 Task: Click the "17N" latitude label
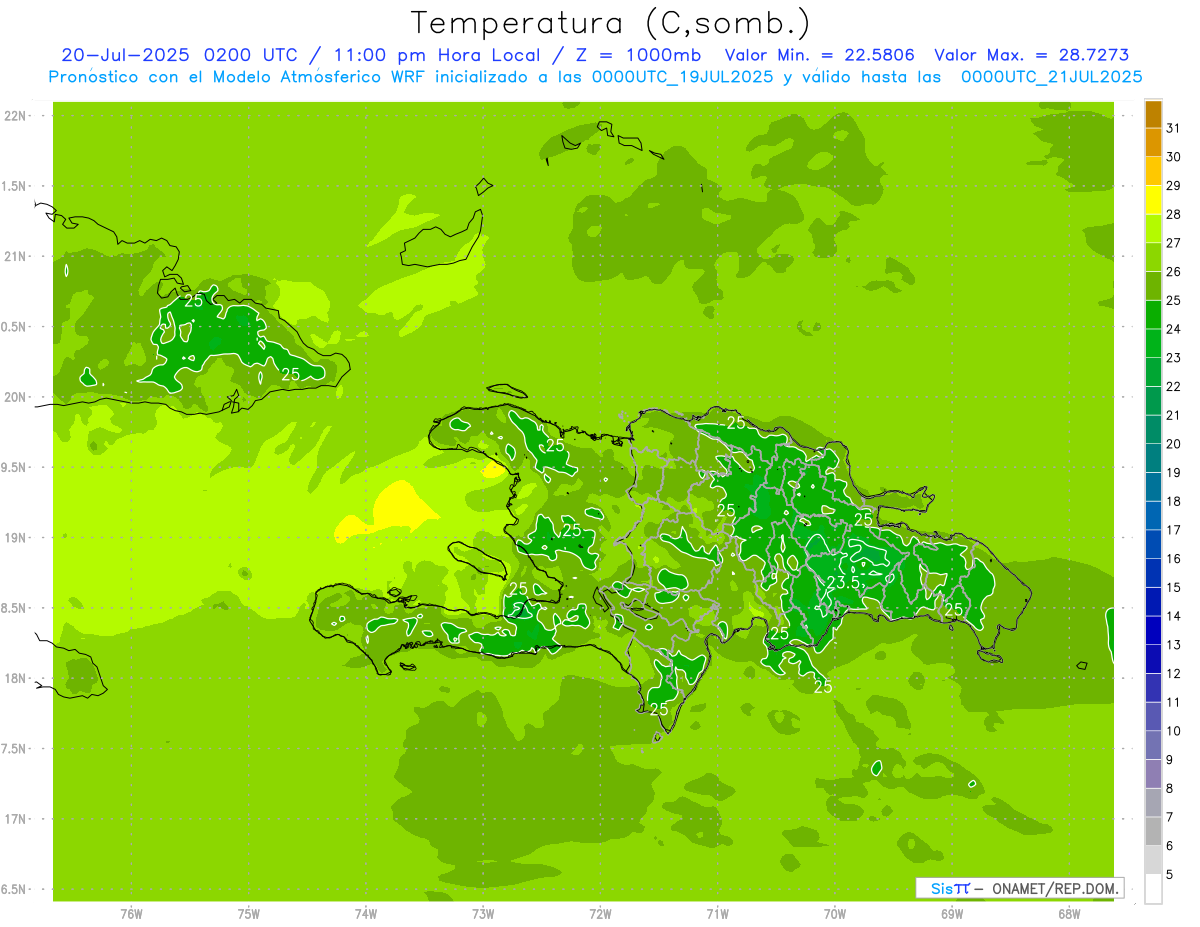16,819
